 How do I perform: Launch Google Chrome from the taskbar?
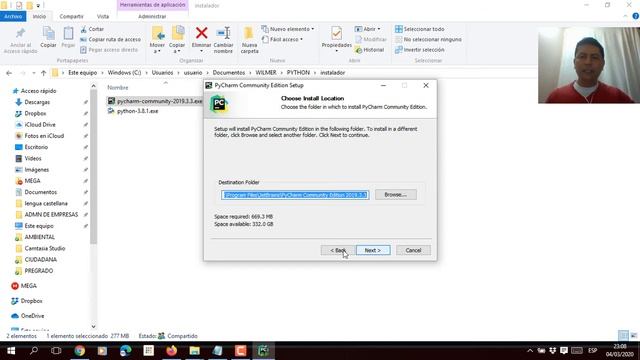tap(80, 351)
